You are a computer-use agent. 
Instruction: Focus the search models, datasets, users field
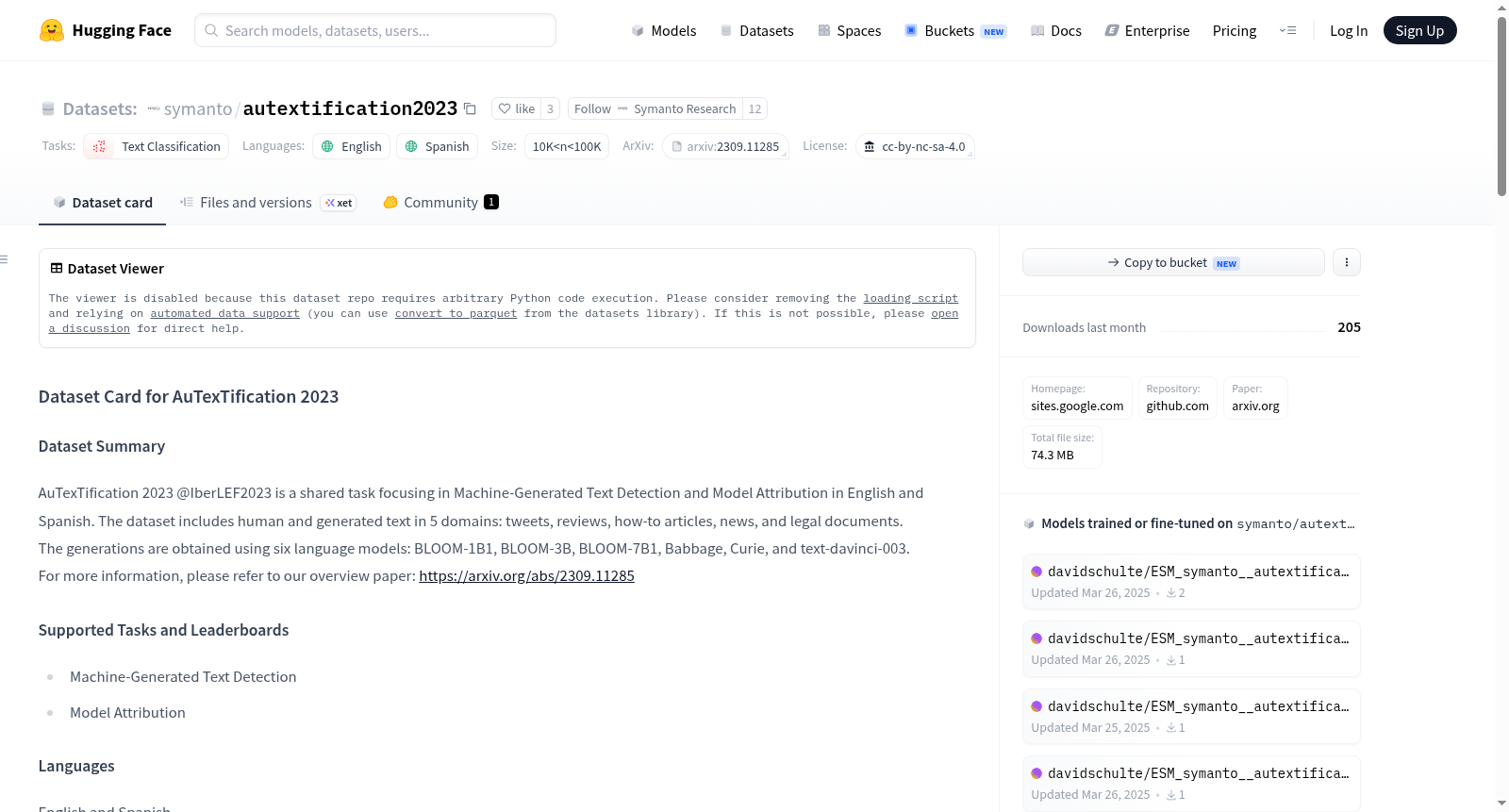tap(375, 30)
